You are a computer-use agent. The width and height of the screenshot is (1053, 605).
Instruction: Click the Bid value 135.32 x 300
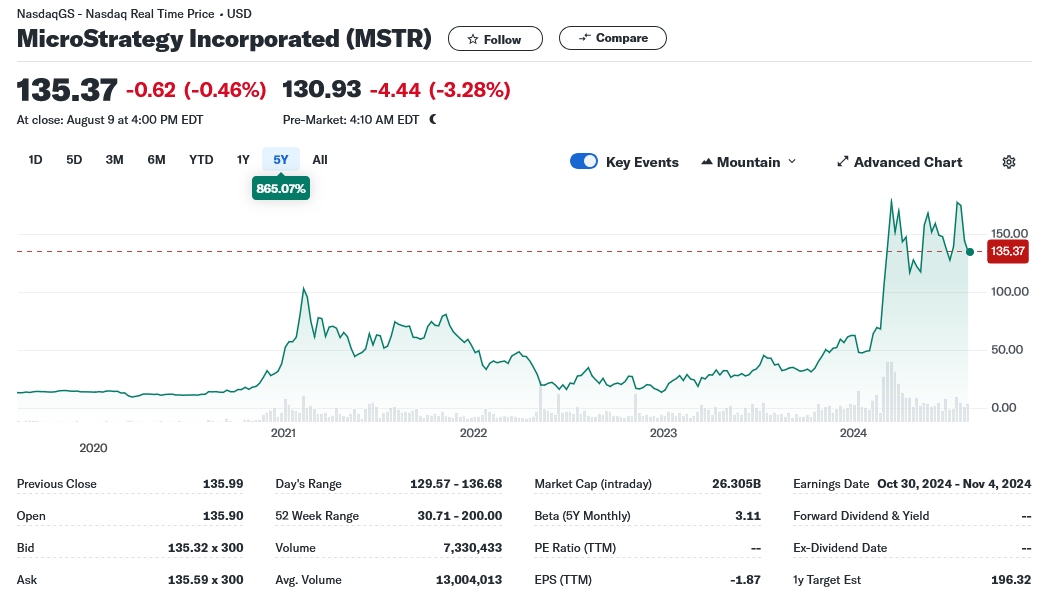pyautogui.click(x=205, y=547)
